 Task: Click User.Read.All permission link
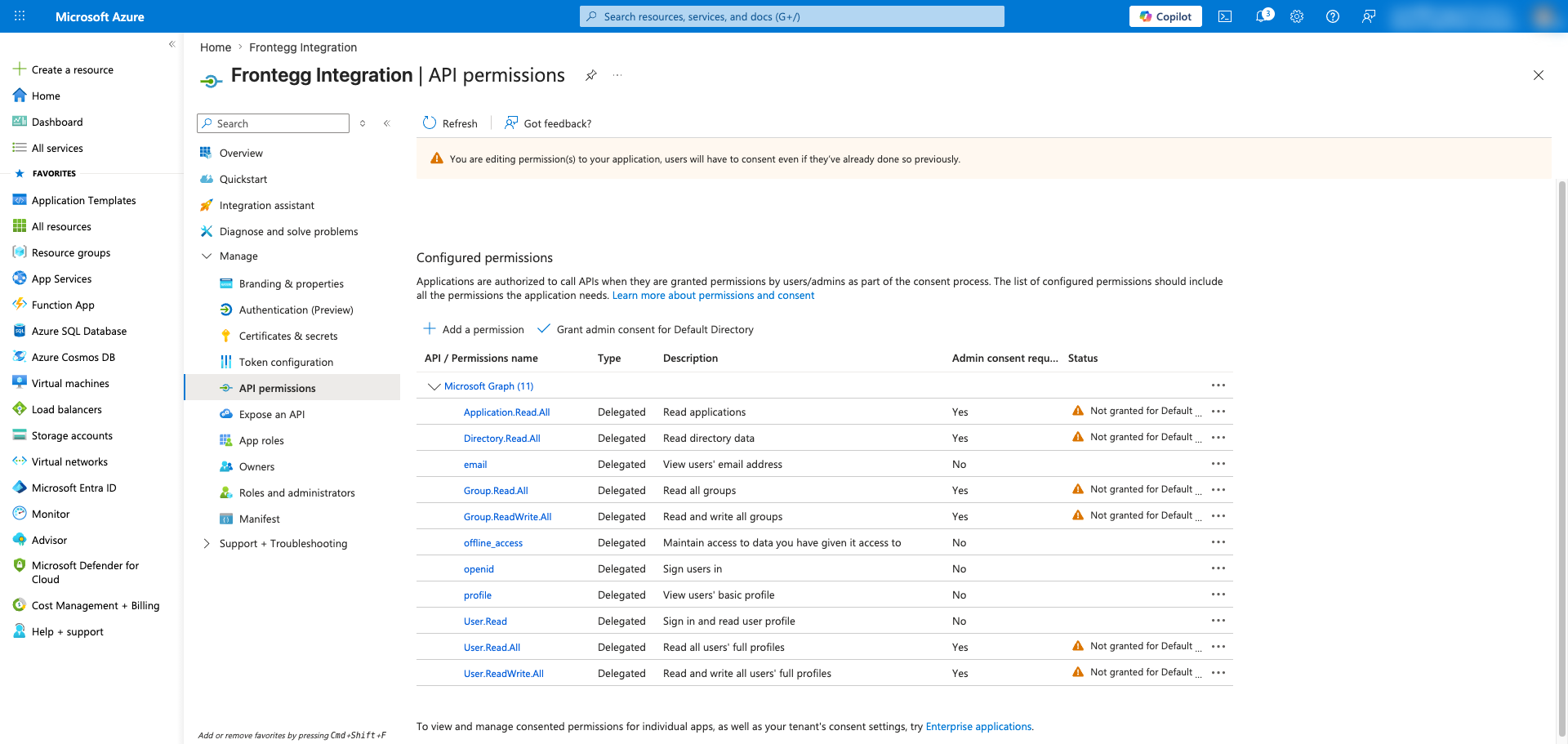pos(492,648)
